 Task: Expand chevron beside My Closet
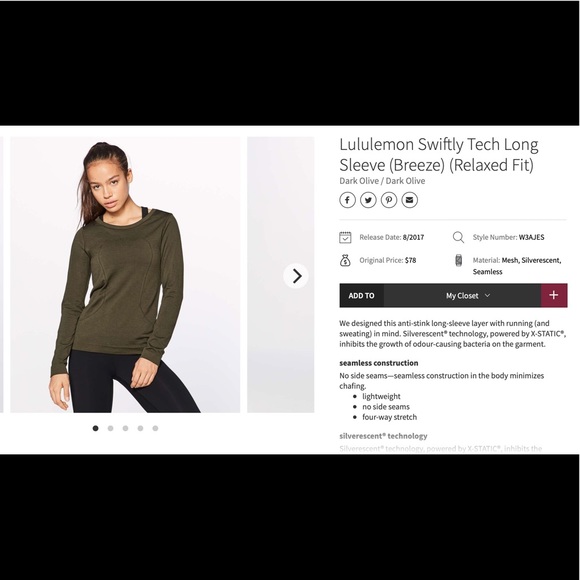tap(488, 296)
